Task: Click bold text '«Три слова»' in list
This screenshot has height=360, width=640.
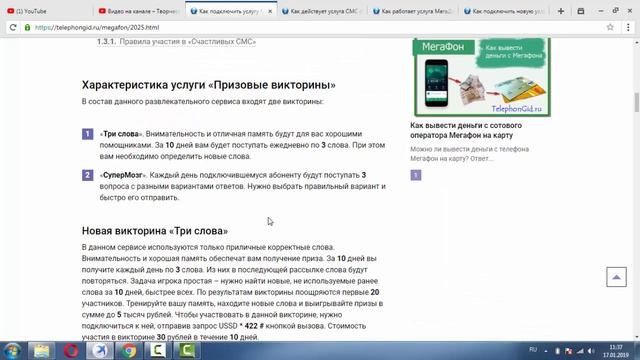Action: click(x=121, y=134)
